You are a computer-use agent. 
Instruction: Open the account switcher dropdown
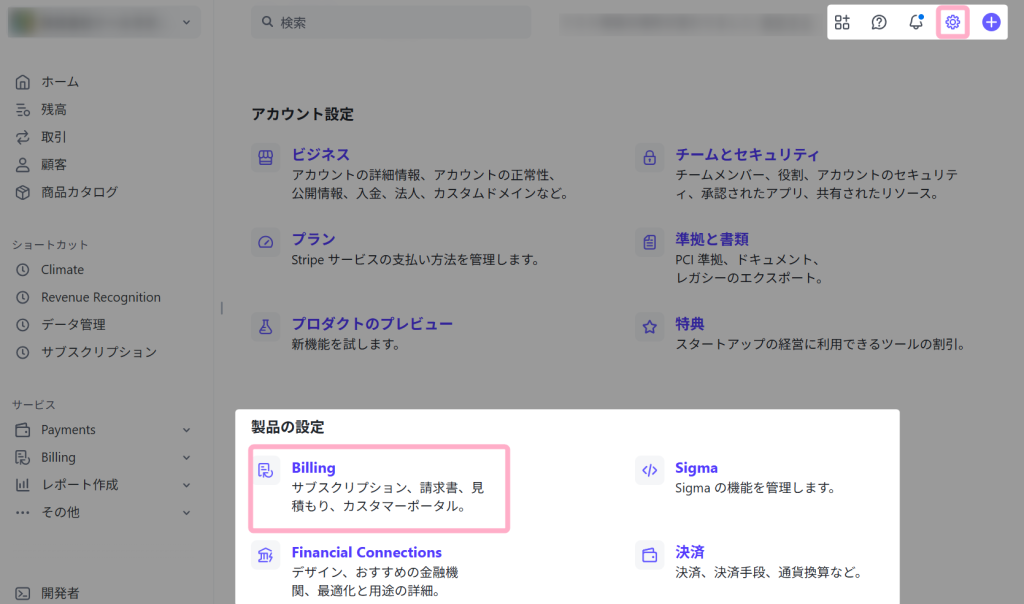click(x=104, y=22)
